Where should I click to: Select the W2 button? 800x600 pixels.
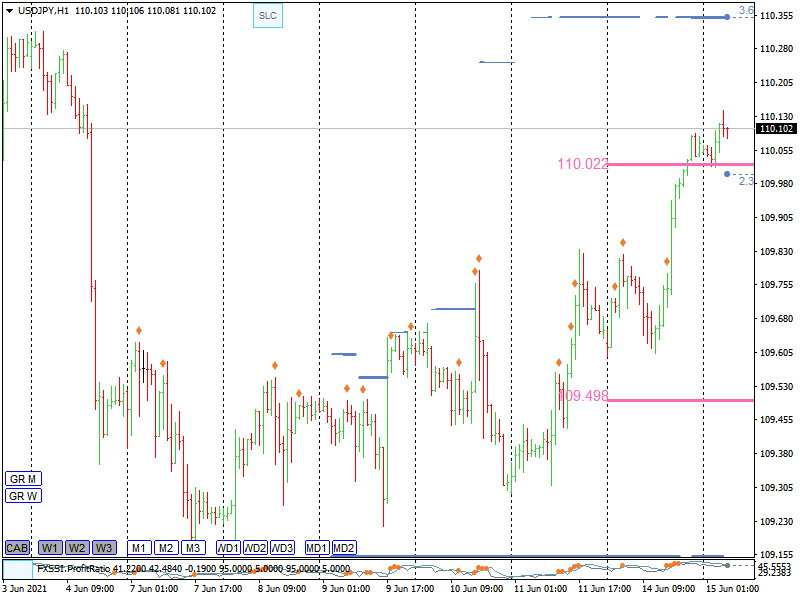pyautogui.click(x=77, y=548)
